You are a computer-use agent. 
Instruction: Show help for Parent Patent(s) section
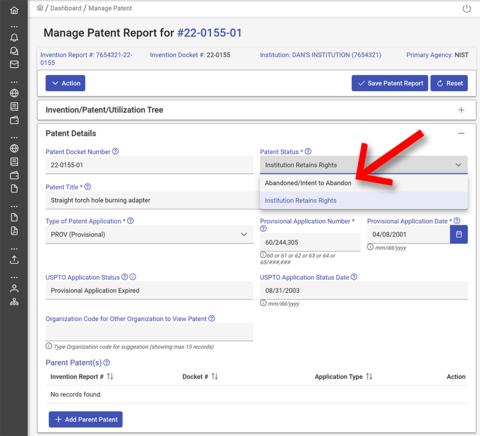tap(107, 362)
